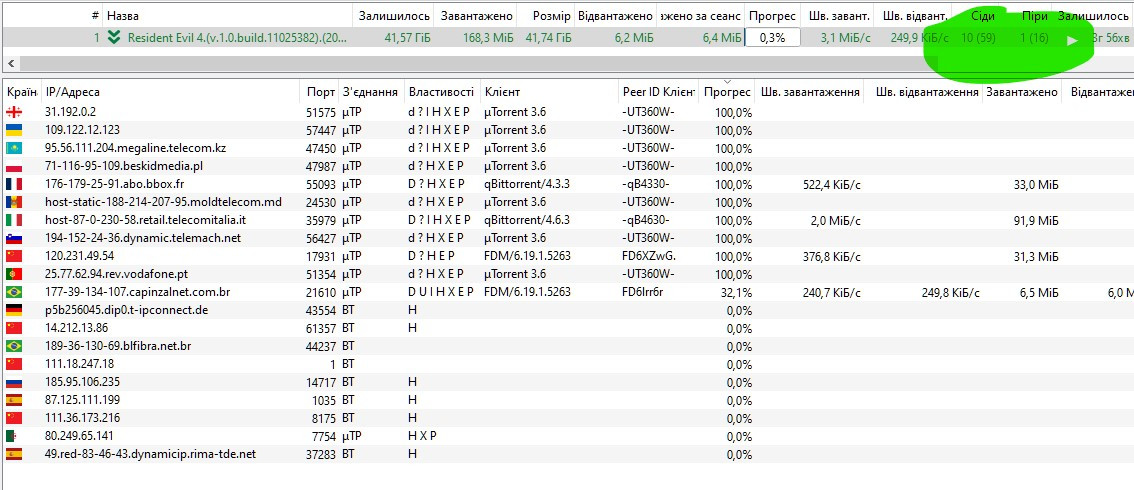Click the Algeria flag icon next to 80.249.65.141
1134x490 pixels.
14,436
